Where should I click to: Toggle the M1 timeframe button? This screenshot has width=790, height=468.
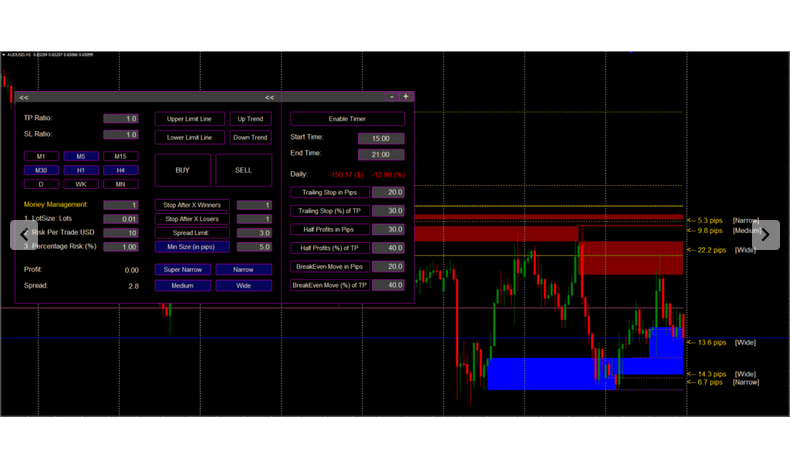[x=41, y=156]
